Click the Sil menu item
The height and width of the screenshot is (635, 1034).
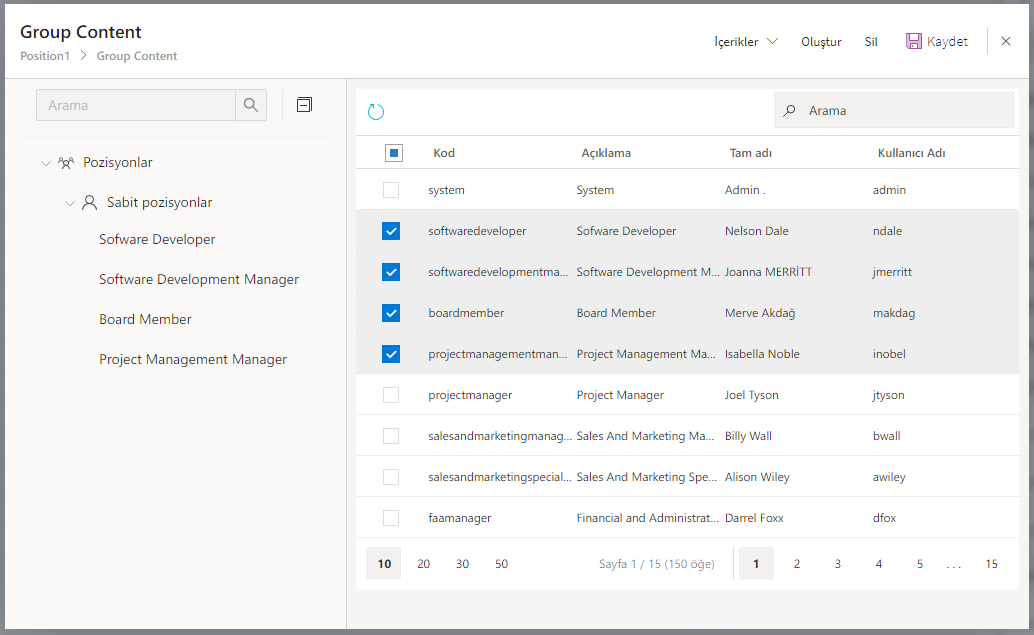coord(871,42)
